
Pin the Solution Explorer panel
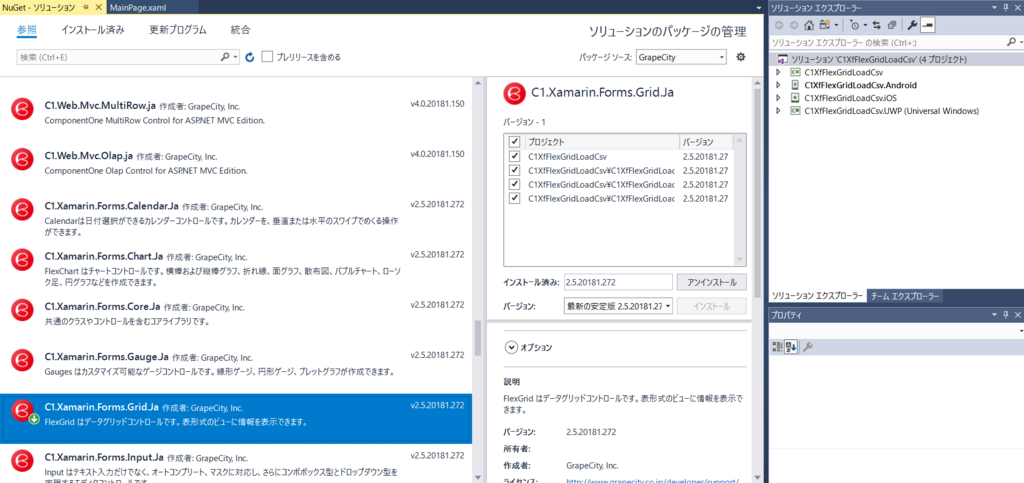[1005, 8]
